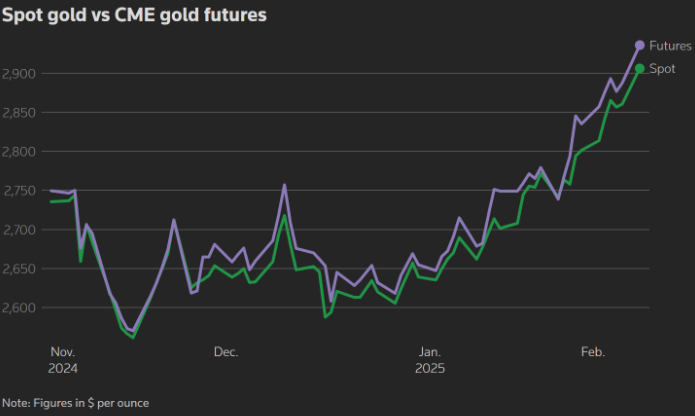Click the late-December green spot line dip
This screenshot has width=695, height=416.
click(325, 317)
